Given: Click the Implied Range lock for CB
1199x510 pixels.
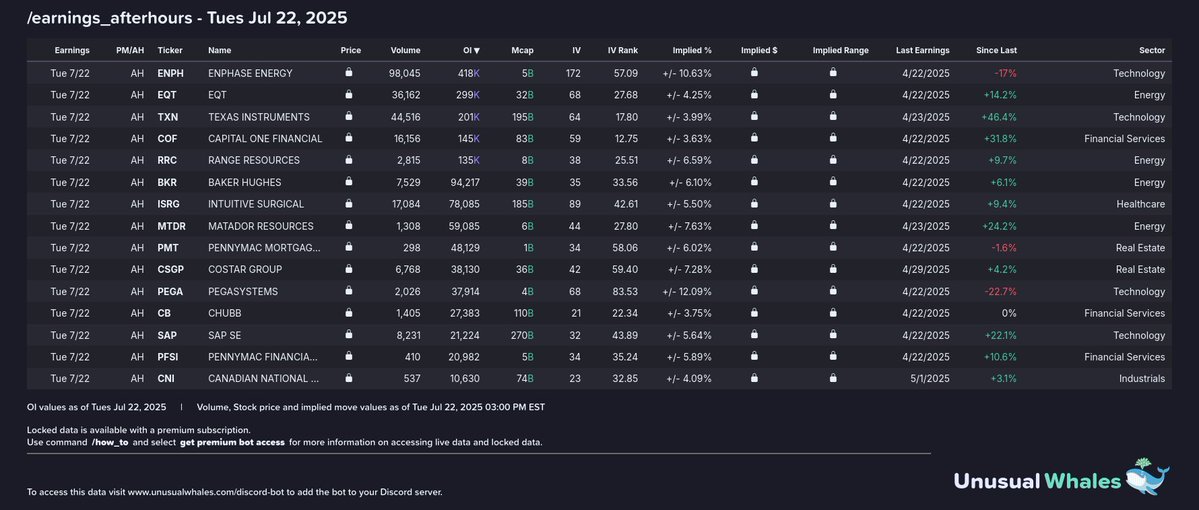Looking at the screenshot, I should point(833,313).
